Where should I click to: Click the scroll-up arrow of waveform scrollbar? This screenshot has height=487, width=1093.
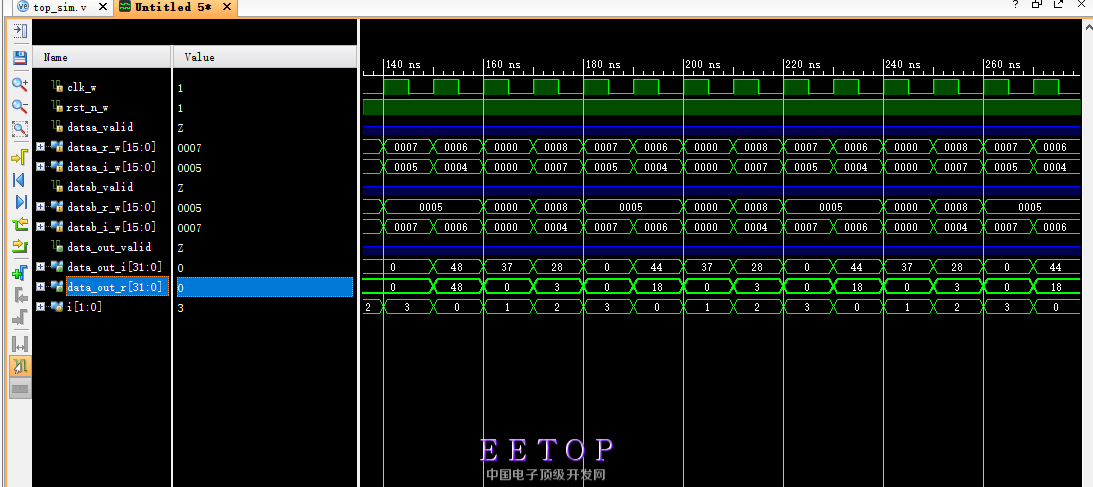pos(1088,26)
